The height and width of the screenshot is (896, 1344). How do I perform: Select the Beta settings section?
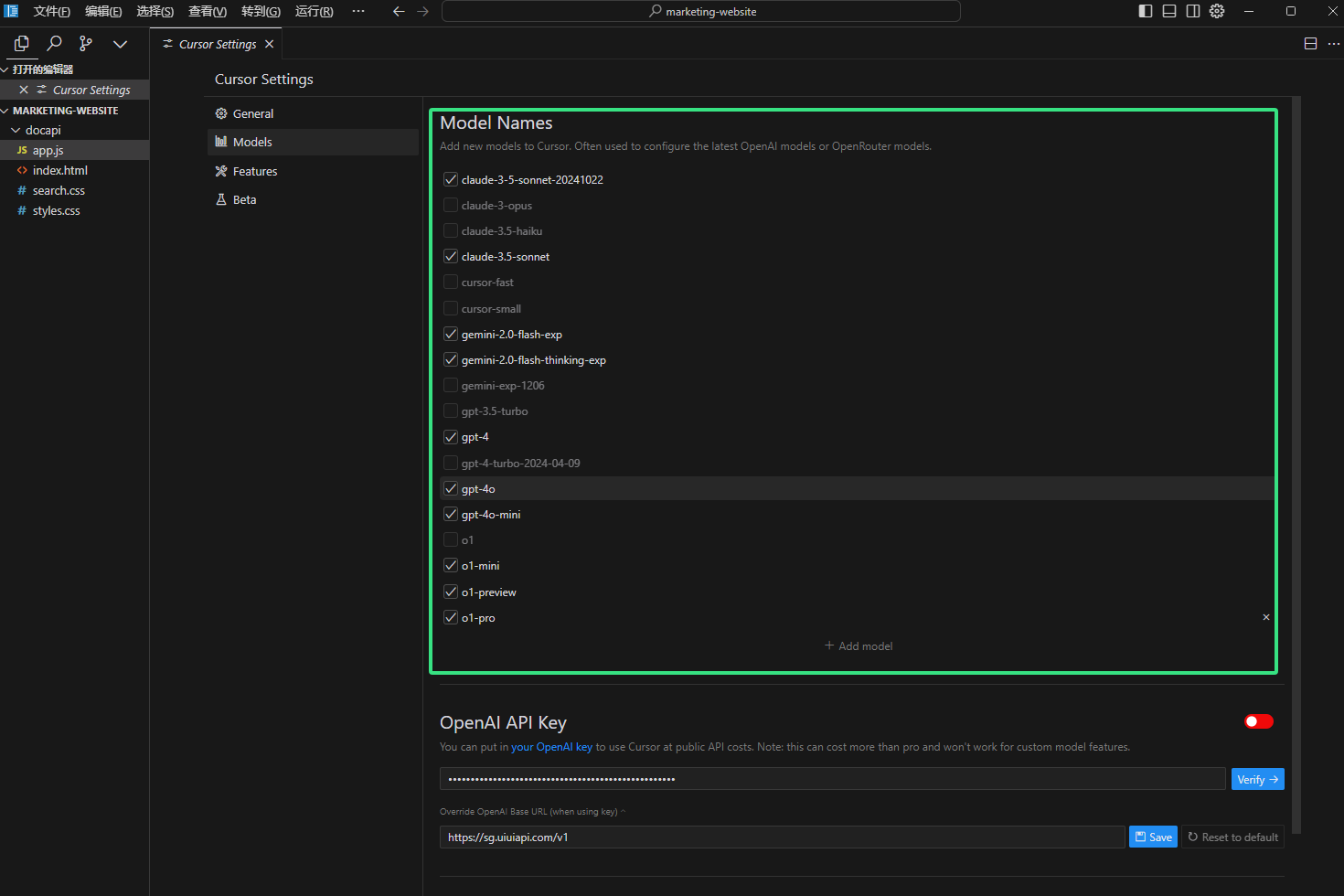tap(313, 199)
